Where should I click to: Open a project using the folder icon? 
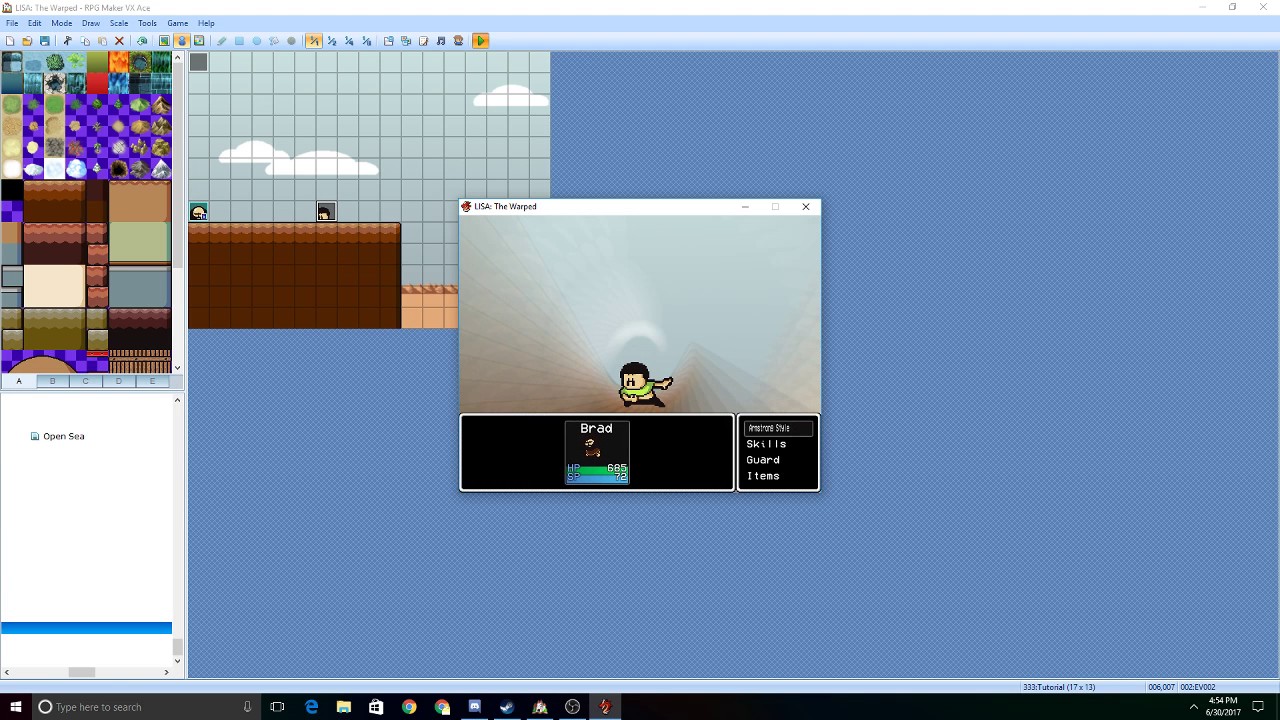(x=27, y=41)
